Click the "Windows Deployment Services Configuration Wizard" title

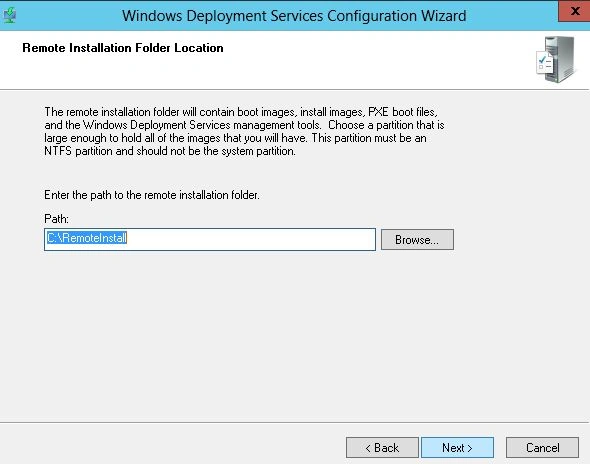pyautogui.click(x=294, y=16)
